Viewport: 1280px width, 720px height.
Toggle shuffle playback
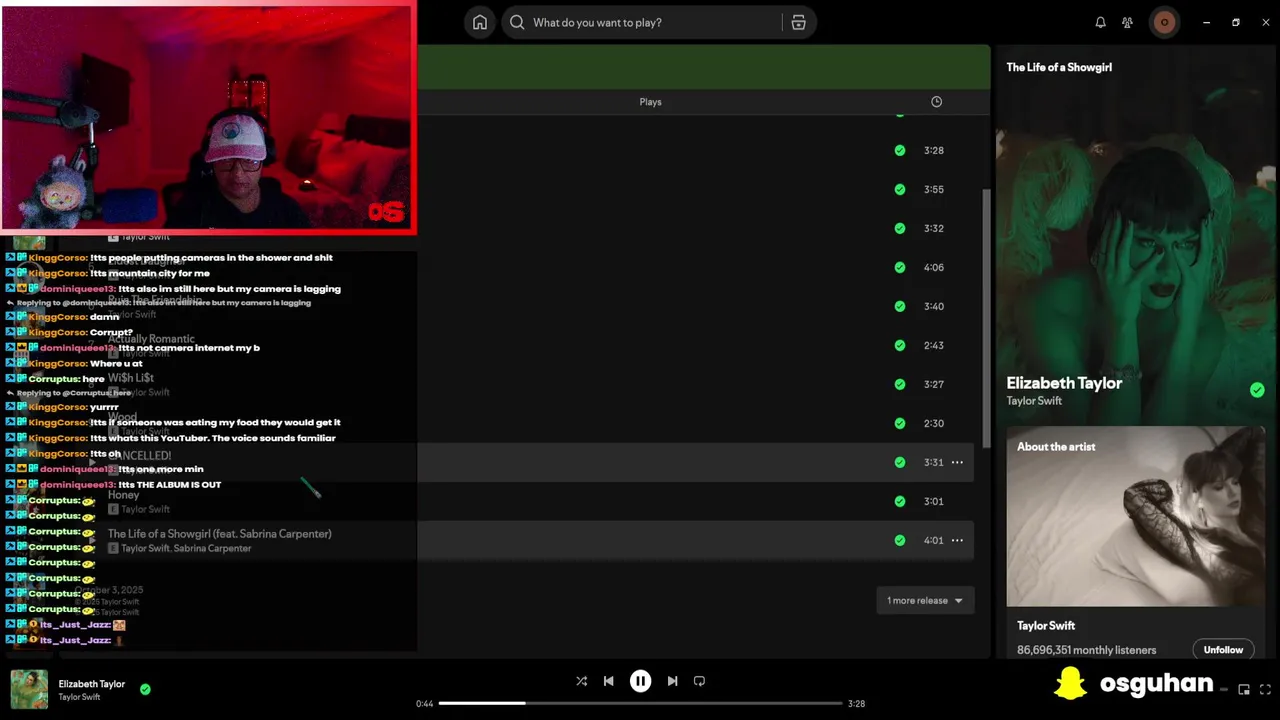[581, 681]
